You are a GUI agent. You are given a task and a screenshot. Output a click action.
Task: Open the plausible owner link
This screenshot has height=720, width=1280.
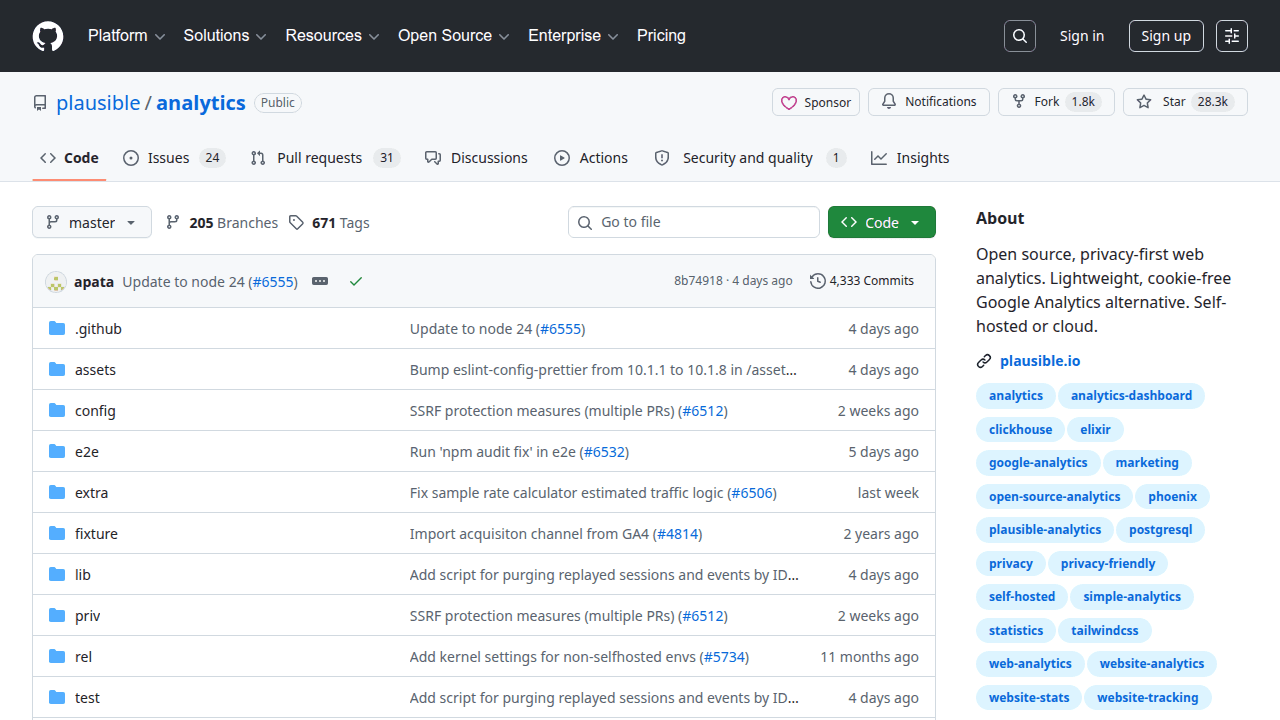coord(98,103)
